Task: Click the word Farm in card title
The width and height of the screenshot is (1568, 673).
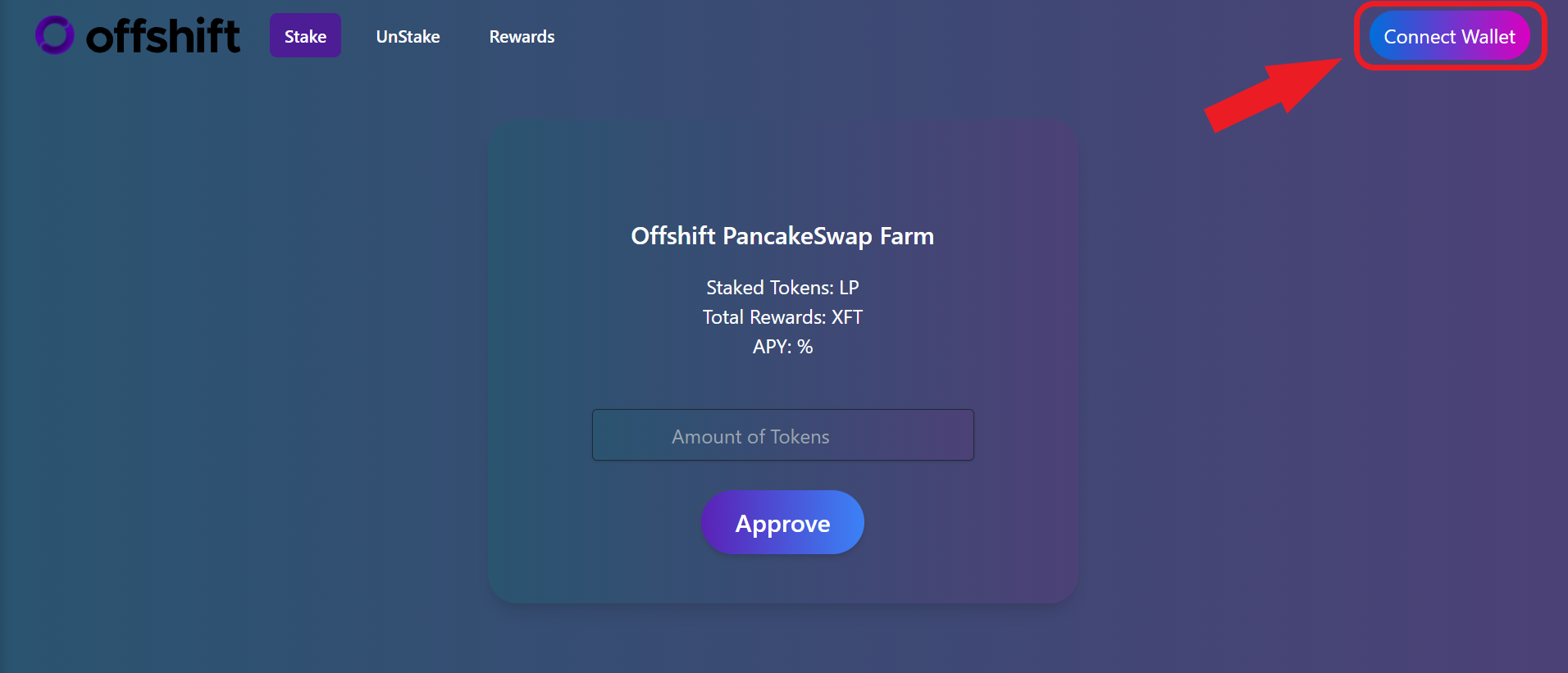Action: click(x=907, y=236)
